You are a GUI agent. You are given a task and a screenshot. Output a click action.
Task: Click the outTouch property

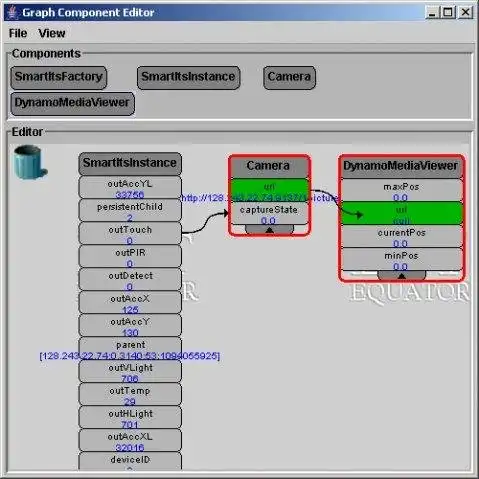pyautogui.click(x=130, y=234)
